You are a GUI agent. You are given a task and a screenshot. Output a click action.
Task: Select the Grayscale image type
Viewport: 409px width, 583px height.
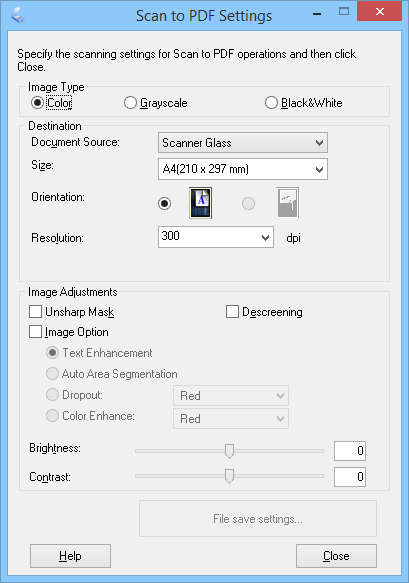tap(155, 103)
